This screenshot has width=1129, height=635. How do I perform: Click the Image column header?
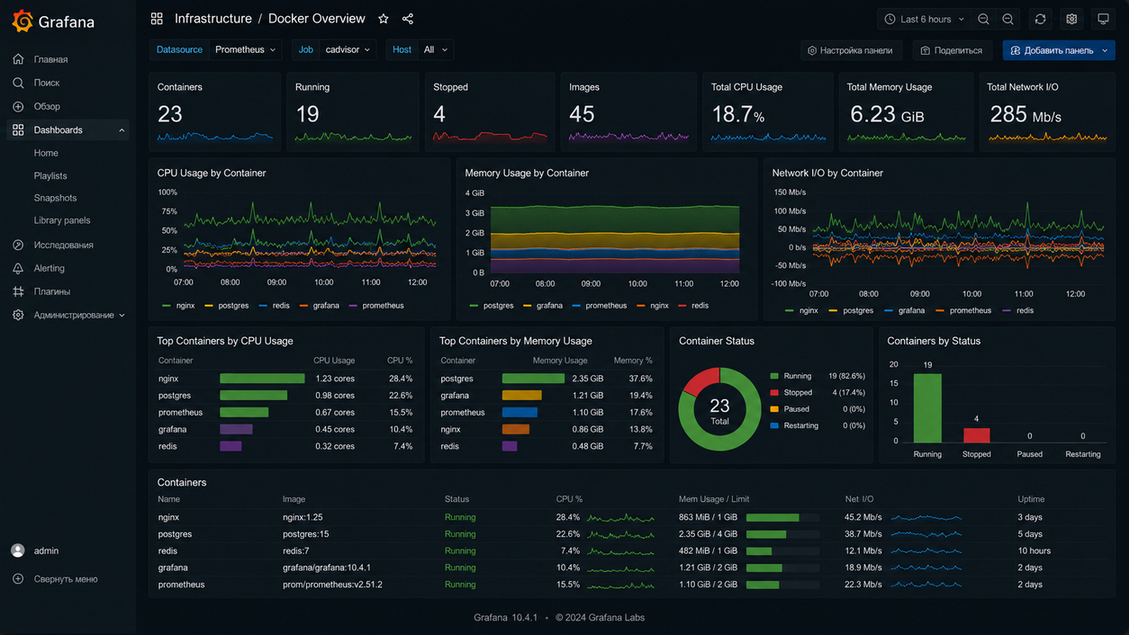[x=294, y=499]
